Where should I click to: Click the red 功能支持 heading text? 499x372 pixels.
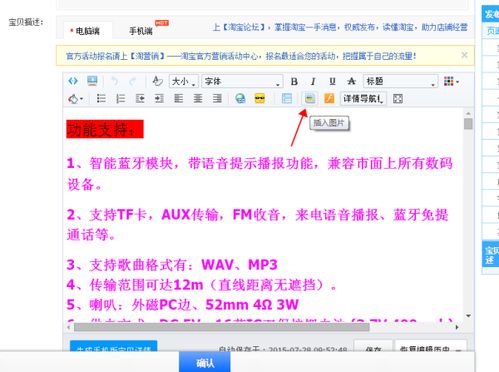[x=105, y=129]
